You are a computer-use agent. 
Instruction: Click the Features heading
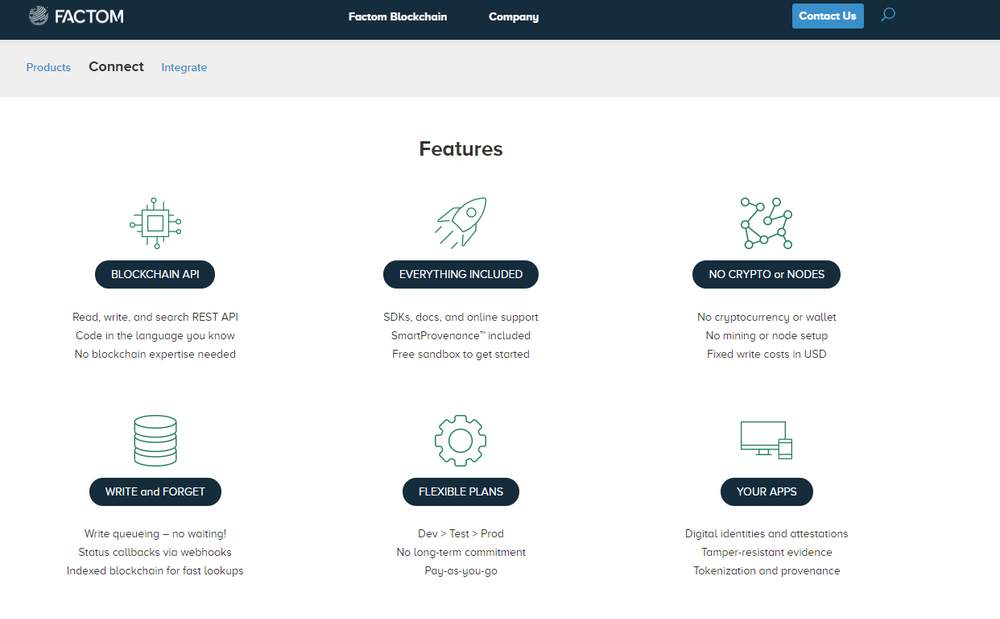coord(460,149)
